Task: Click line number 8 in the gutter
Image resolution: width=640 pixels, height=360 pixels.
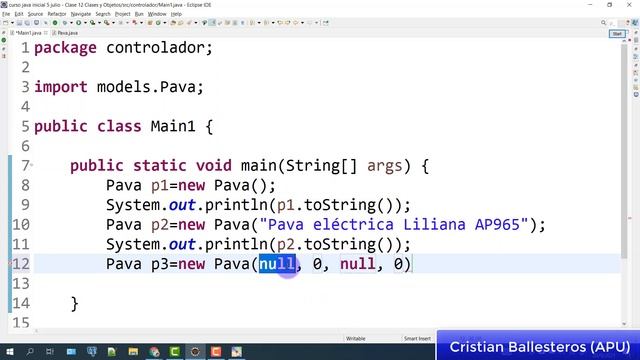Action: (x=25, y=185)
